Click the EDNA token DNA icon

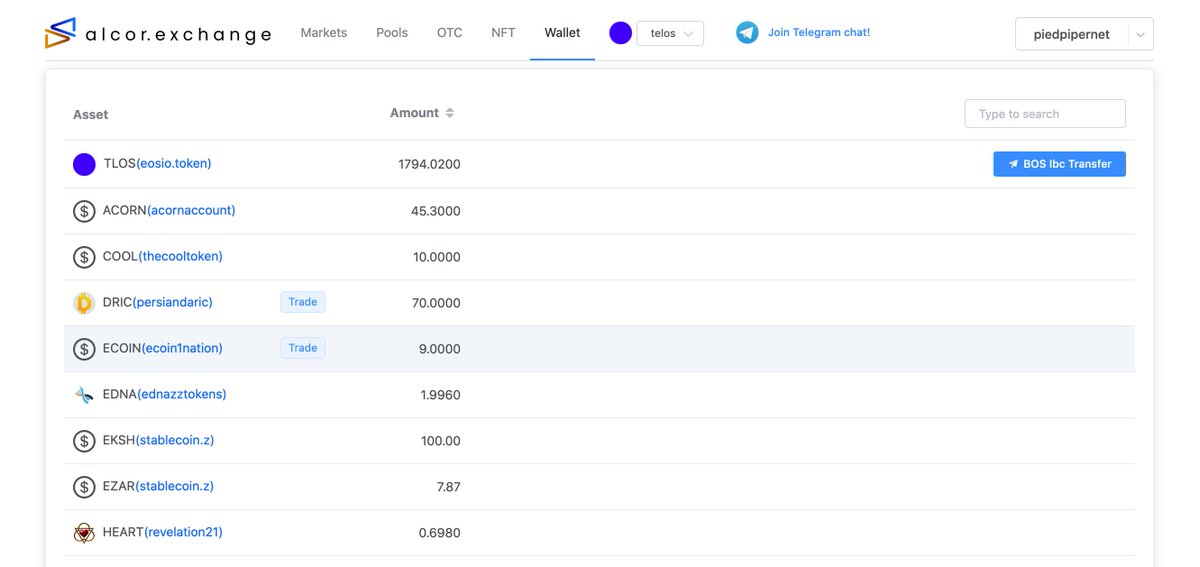(x=84, y=395)
